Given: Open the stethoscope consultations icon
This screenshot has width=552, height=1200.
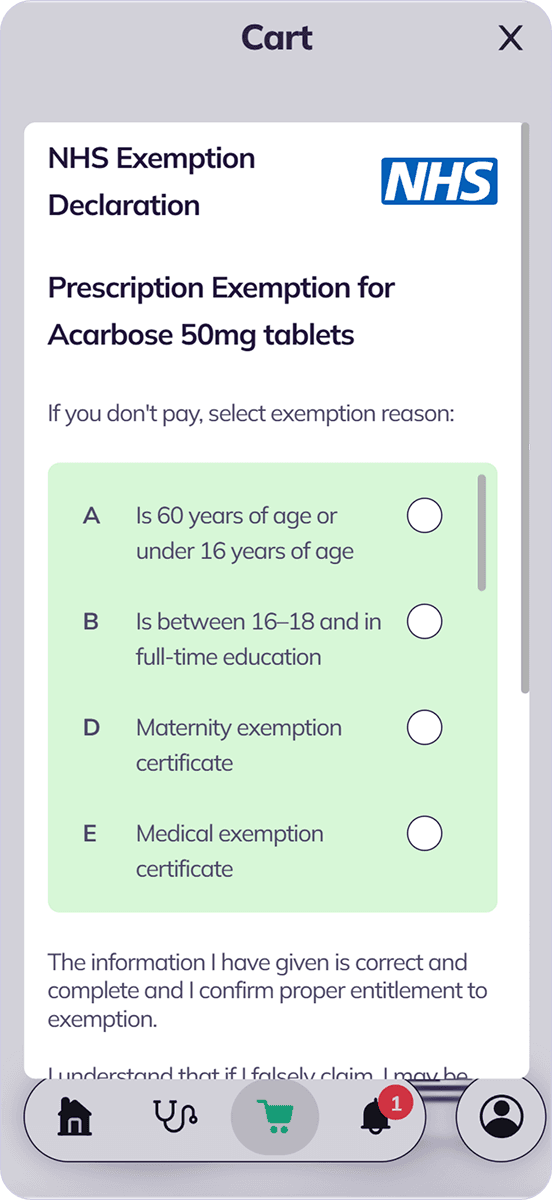Looking at the screenshot, I should pos(175,1117).
